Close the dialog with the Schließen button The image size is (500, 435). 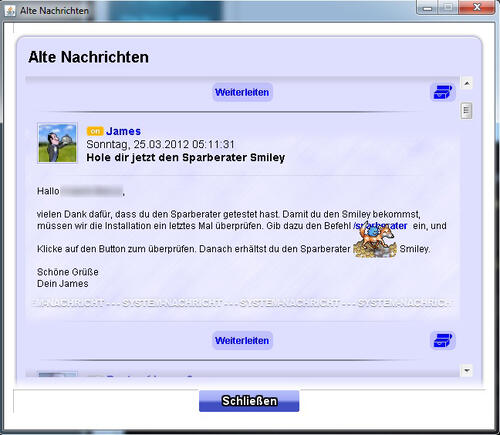tap(249, 401)
